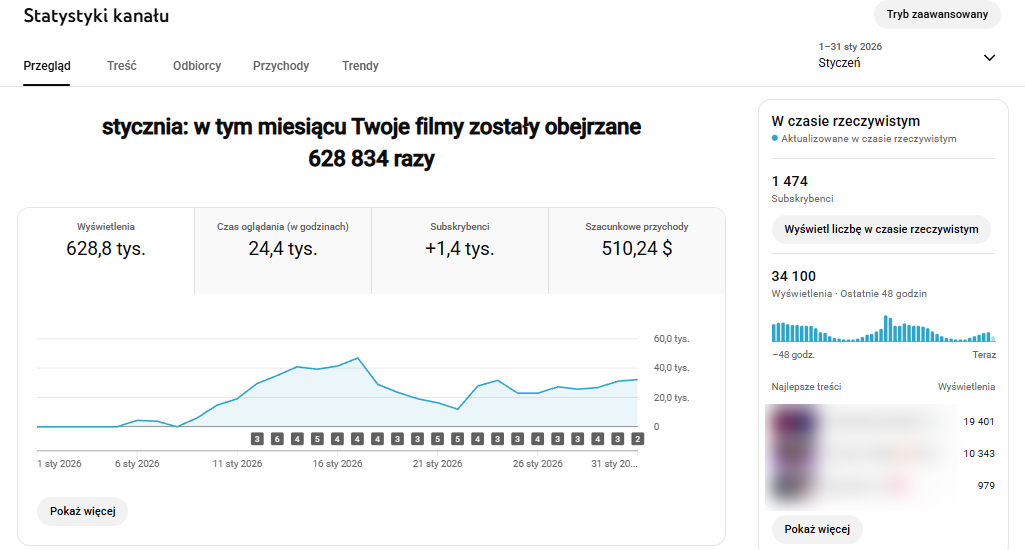Click Pokaż więcej in the real-time panel

[x=817, y=529]
